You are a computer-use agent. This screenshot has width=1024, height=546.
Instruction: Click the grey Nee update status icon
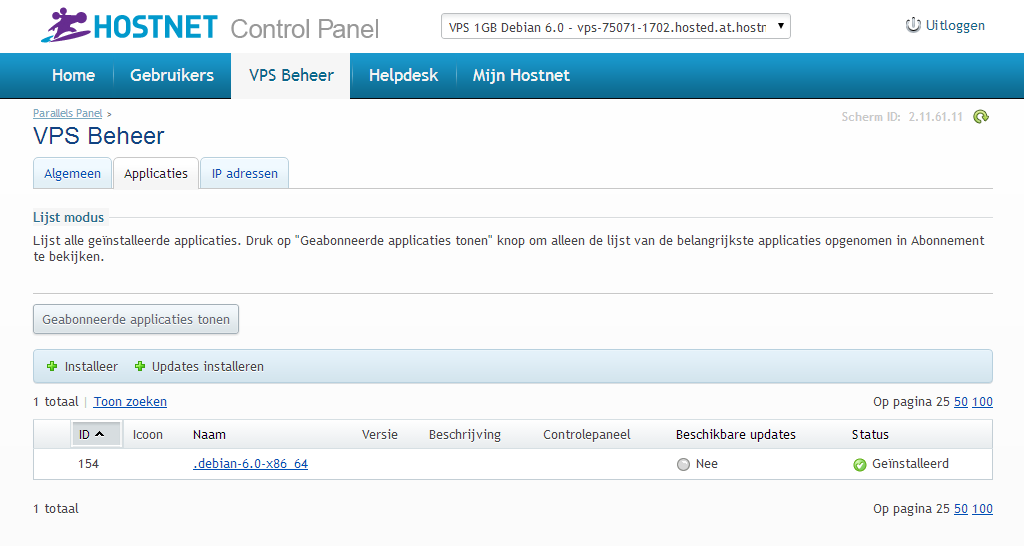coord(683,464)
